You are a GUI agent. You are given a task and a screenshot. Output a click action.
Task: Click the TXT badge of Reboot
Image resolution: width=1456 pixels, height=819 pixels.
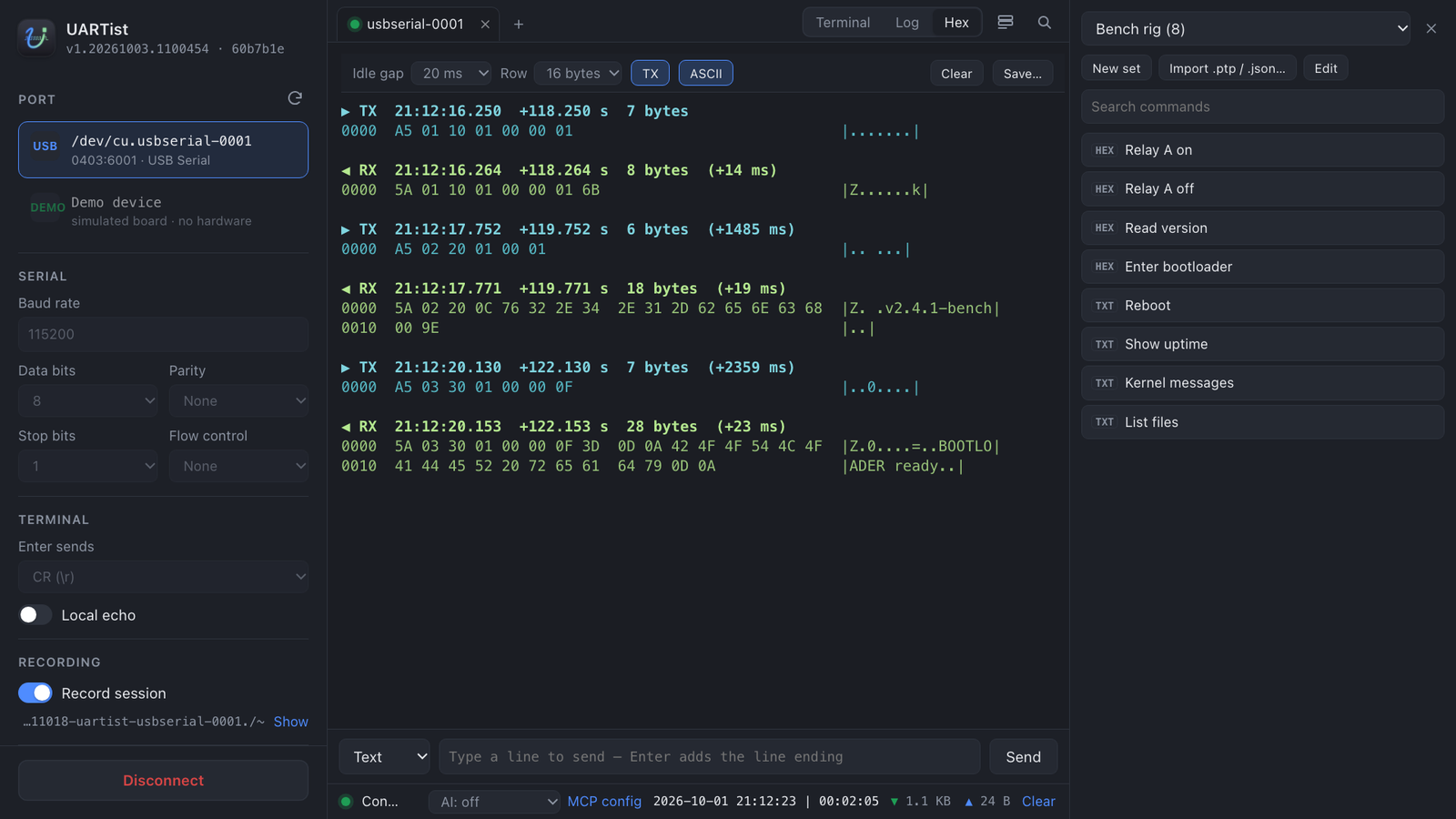point(1105,306)
